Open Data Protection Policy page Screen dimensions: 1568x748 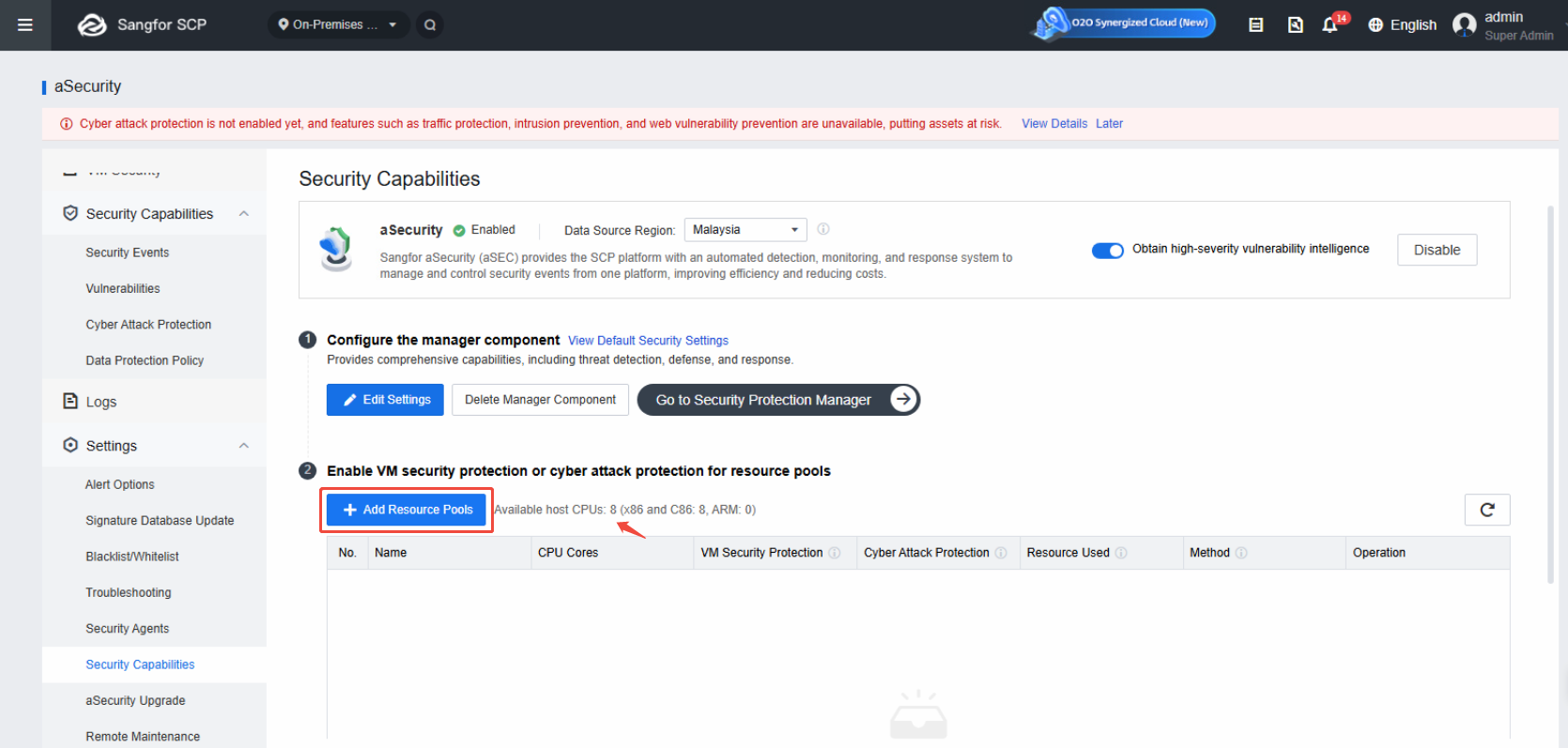(145, 360)
